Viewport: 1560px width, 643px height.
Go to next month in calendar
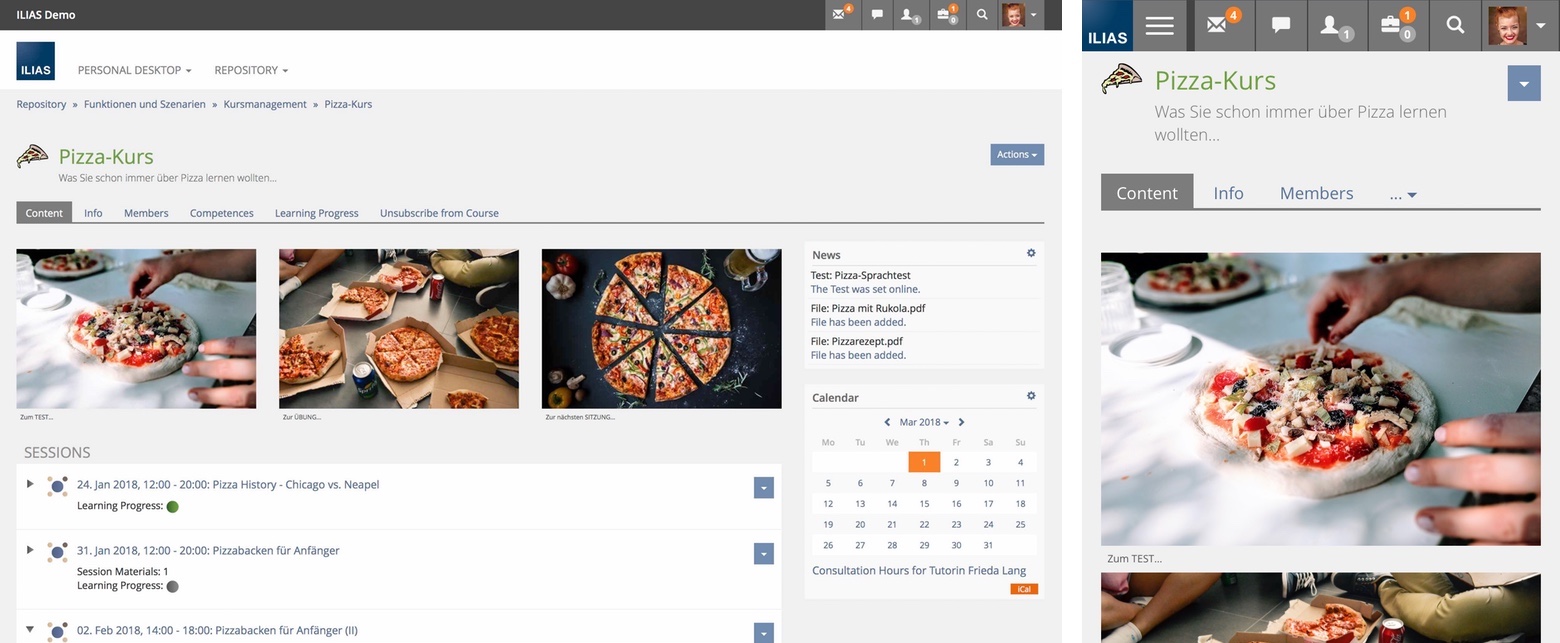[962, 422]
